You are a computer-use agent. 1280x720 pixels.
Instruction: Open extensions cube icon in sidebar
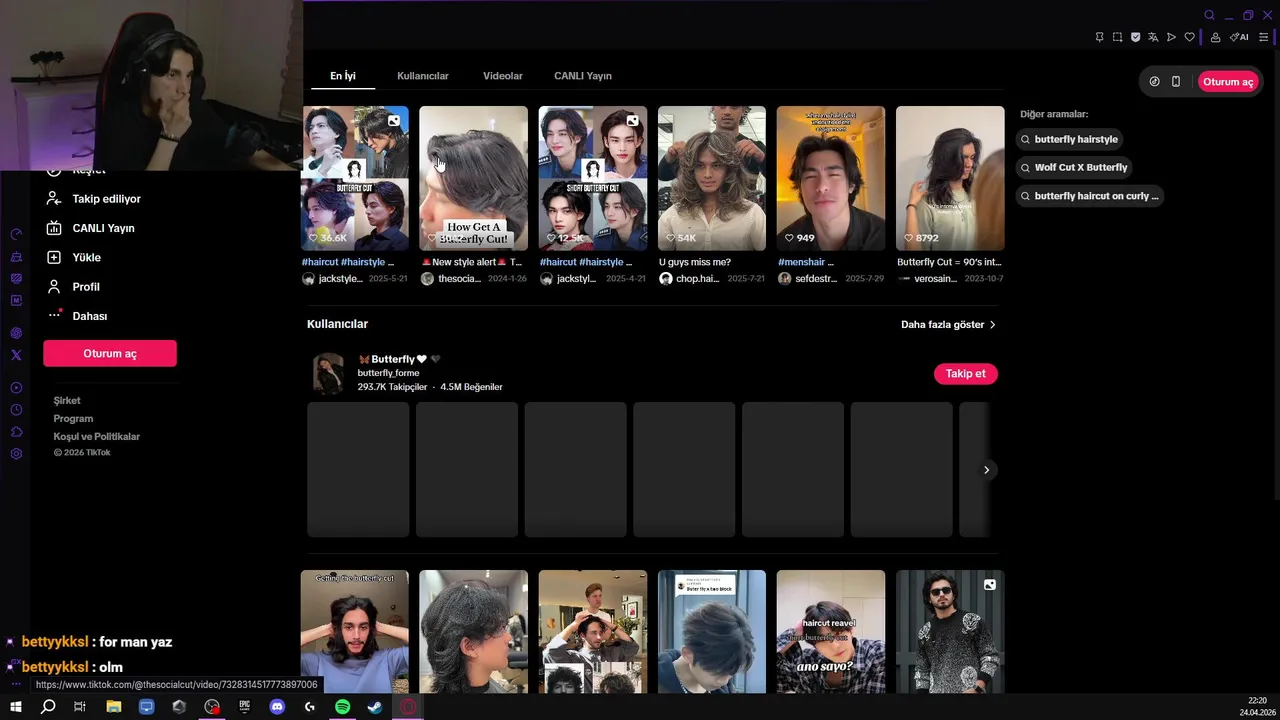tap(16, 432)
